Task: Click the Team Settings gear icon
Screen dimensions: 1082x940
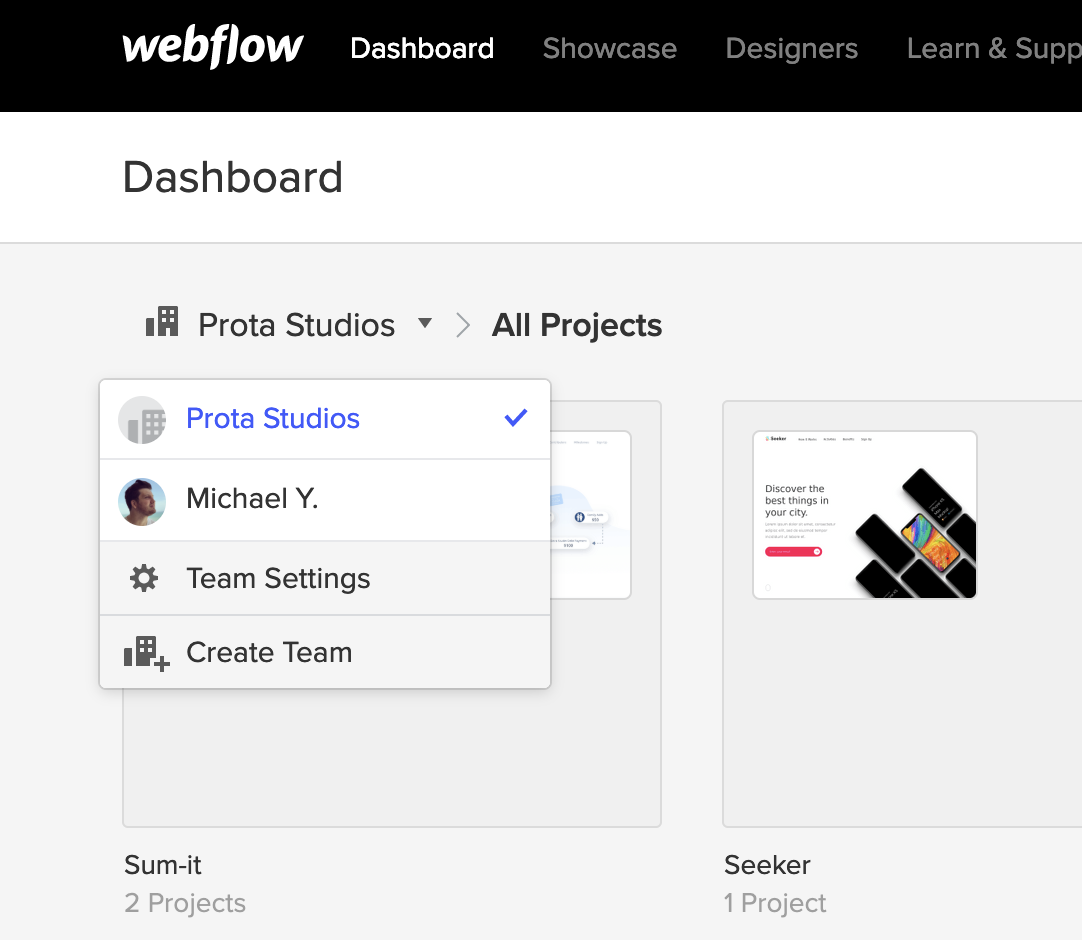Action: [144, 578]
